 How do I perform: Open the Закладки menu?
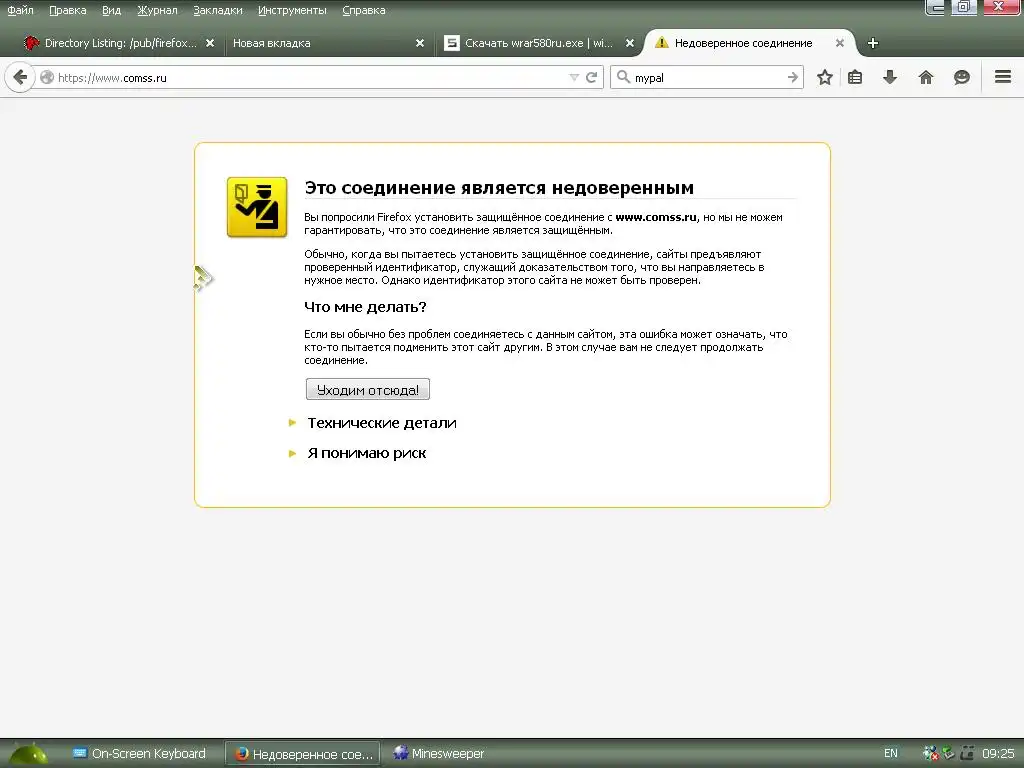[x=217, y=10]
